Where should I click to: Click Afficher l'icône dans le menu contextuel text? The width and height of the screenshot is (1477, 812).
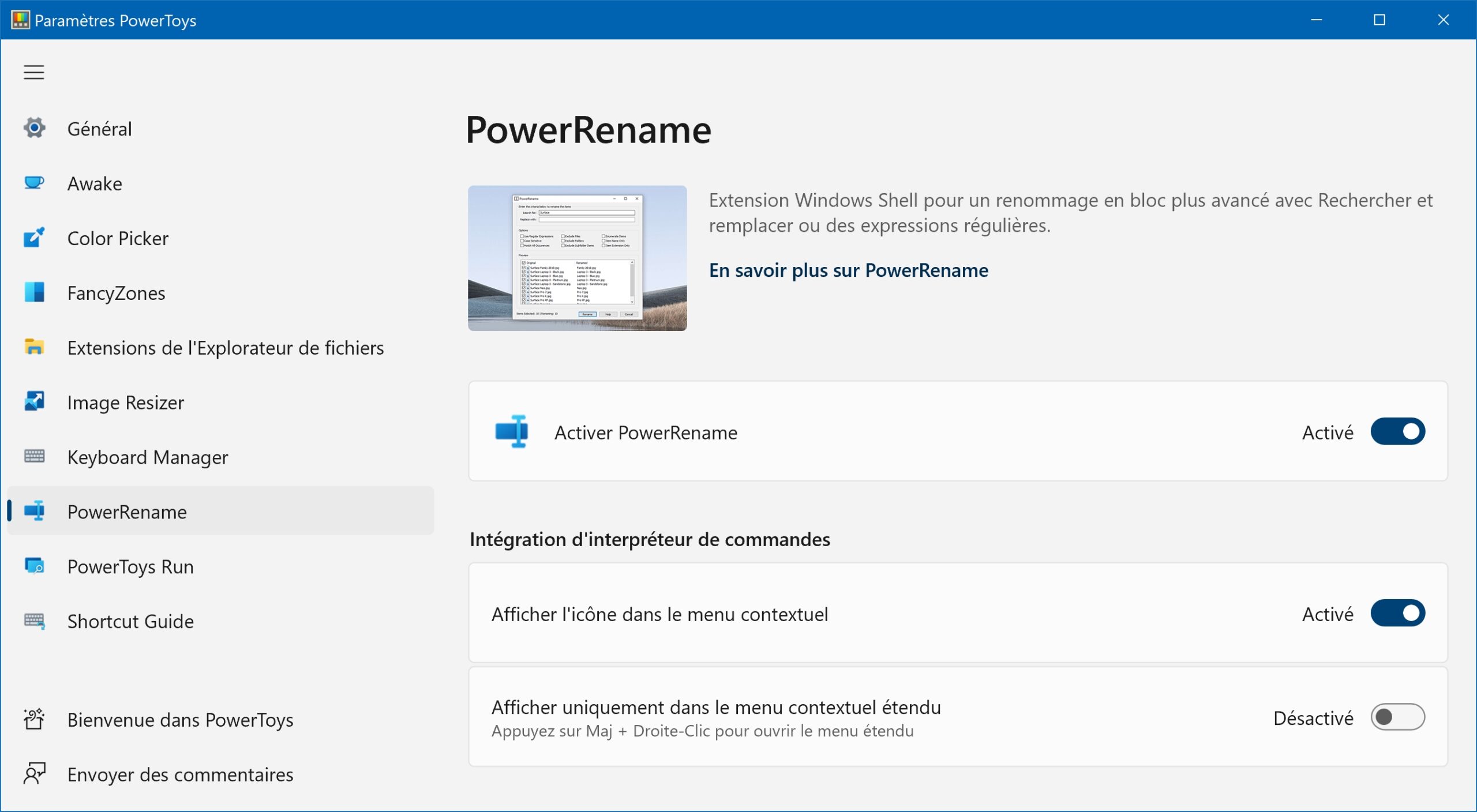point(659,614)
